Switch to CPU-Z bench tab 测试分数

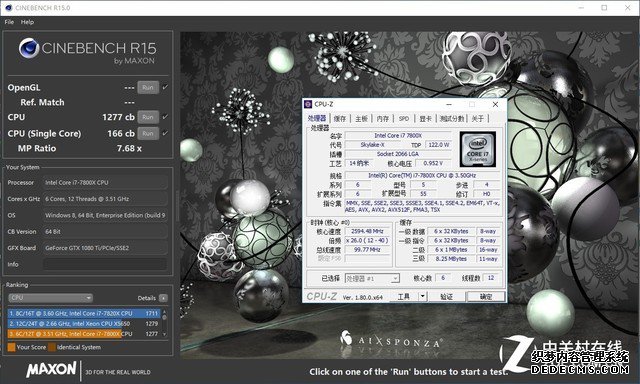[452, 119]
